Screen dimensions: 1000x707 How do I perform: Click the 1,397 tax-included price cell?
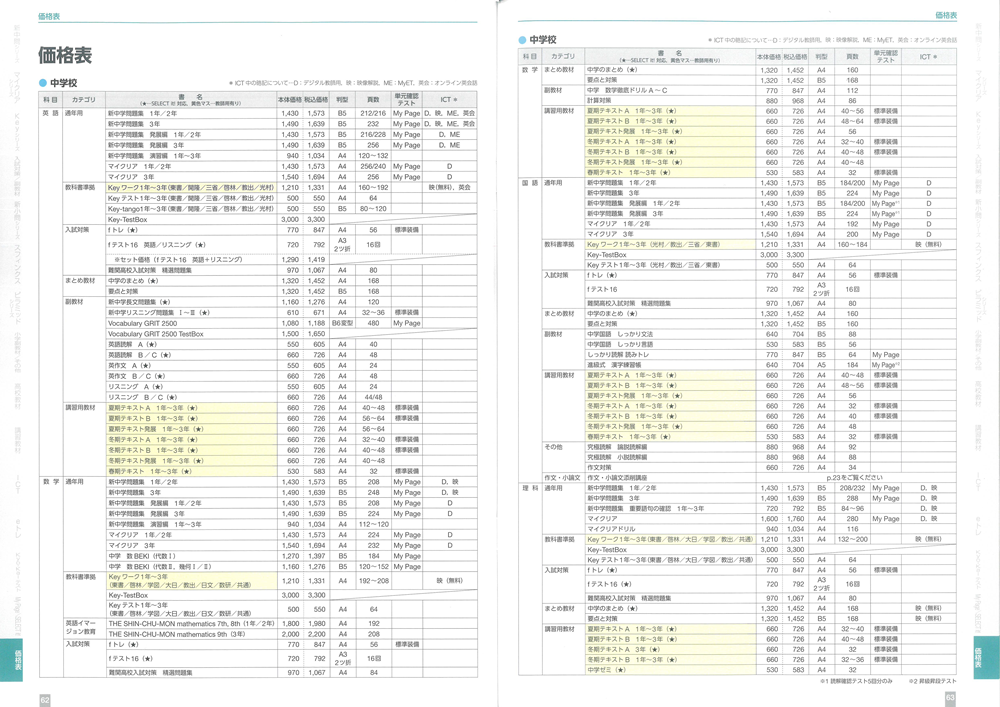click(316, 556)
